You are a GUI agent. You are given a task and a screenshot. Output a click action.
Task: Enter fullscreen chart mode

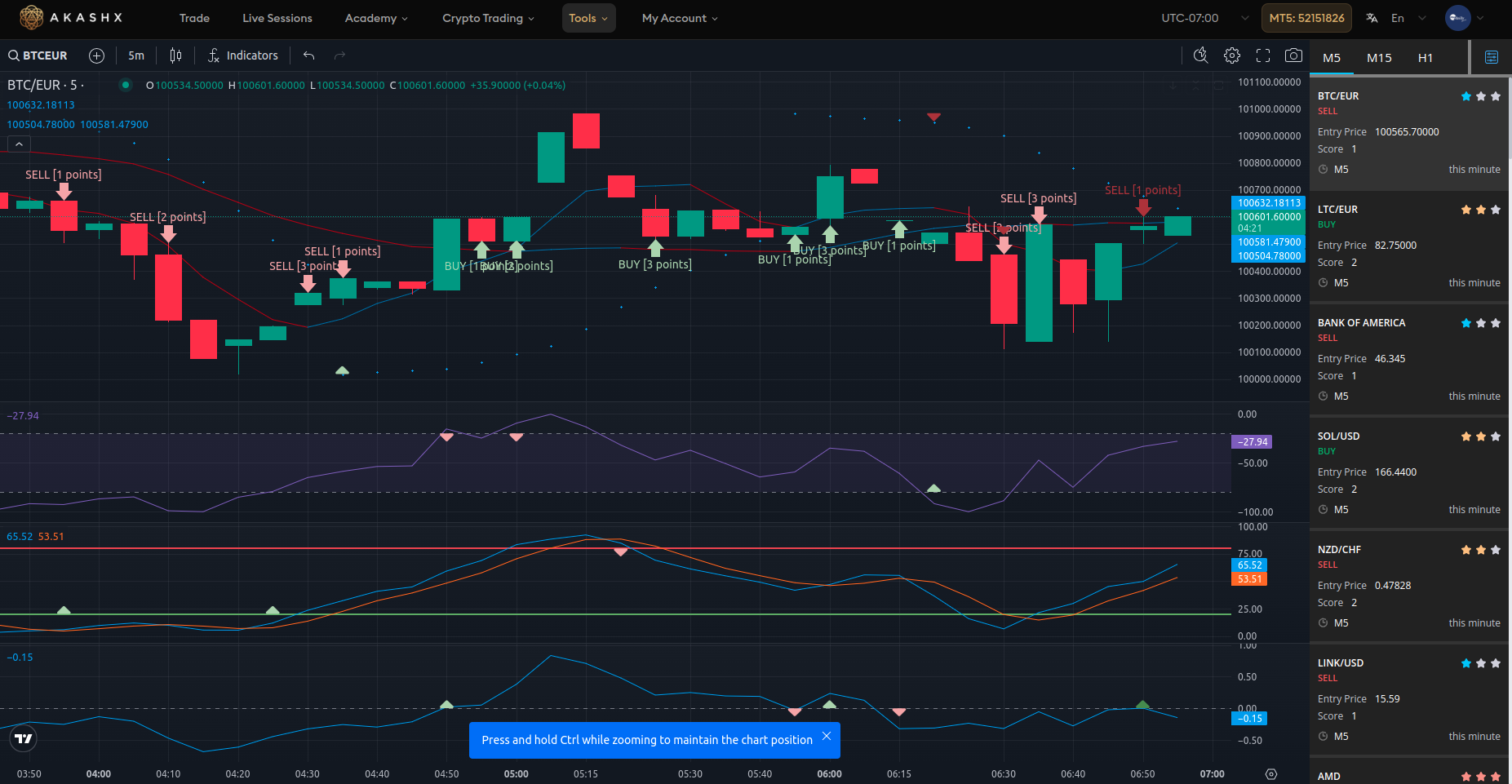pyautogui.click(x=1263, y=55)
